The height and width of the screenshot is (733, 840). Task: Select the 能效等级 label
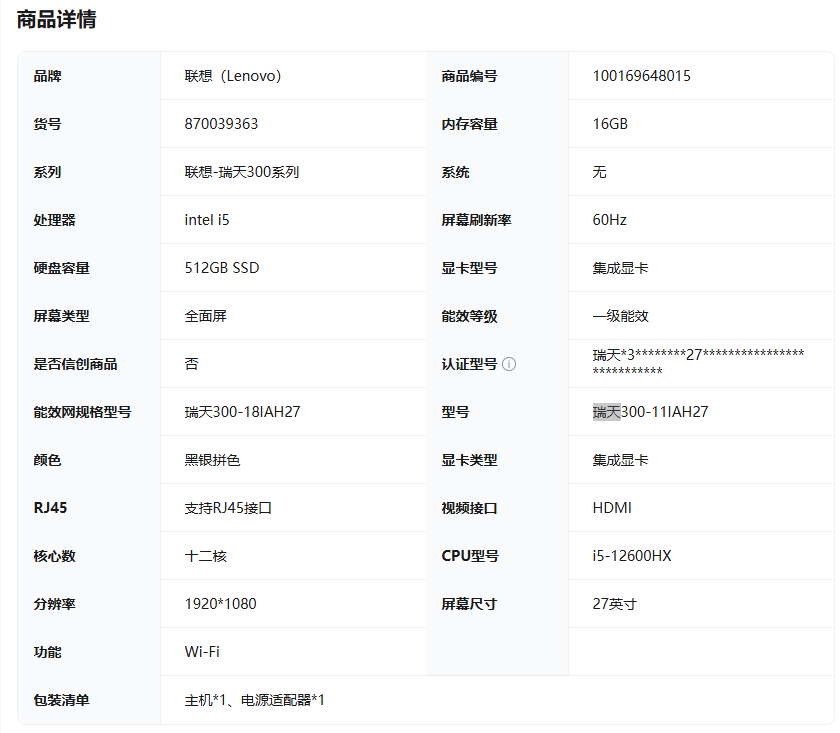pos(469,316)
